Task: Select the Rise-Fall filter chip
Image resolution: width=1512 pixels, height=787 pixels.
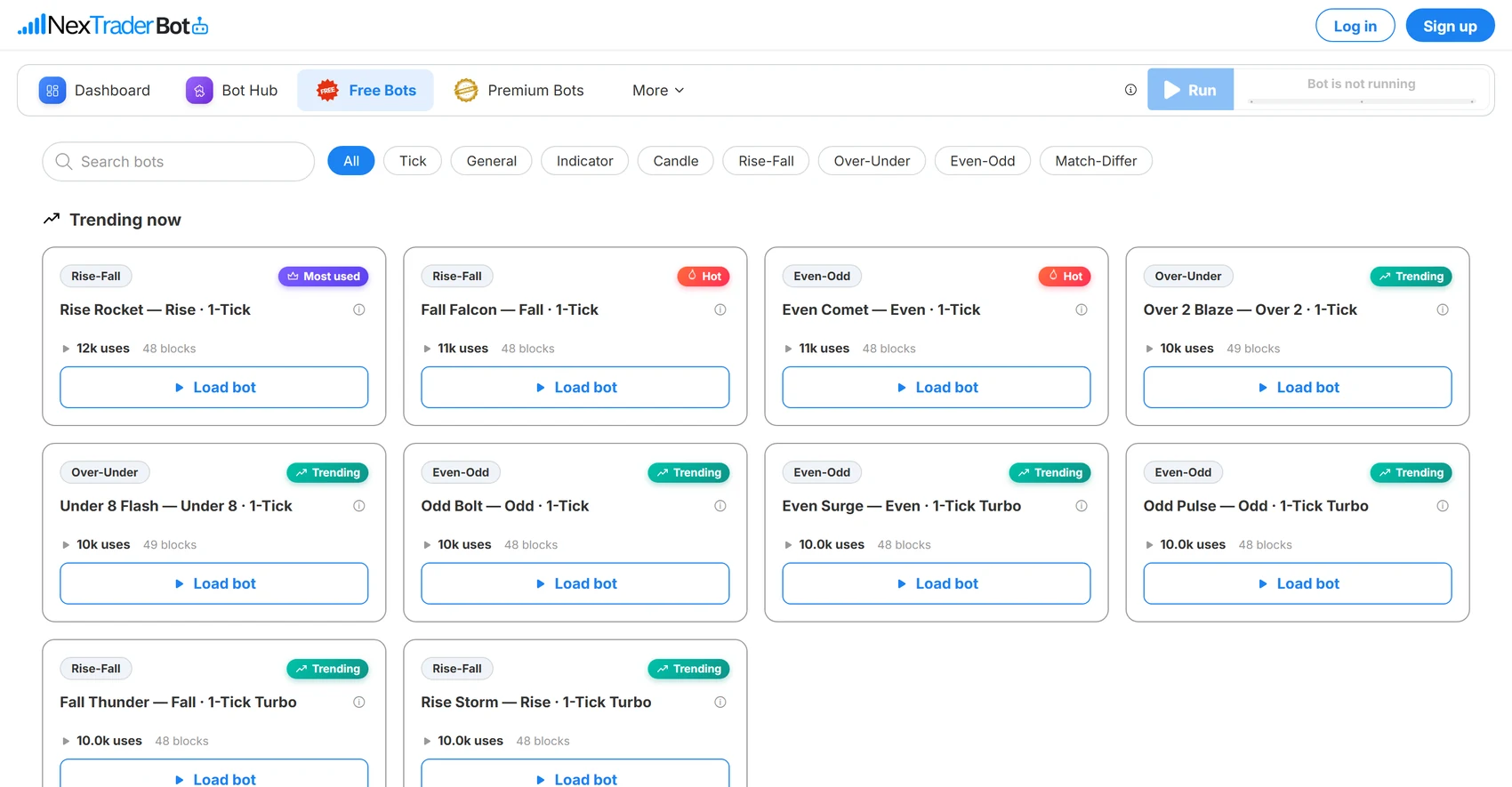Action: (766, 161)
